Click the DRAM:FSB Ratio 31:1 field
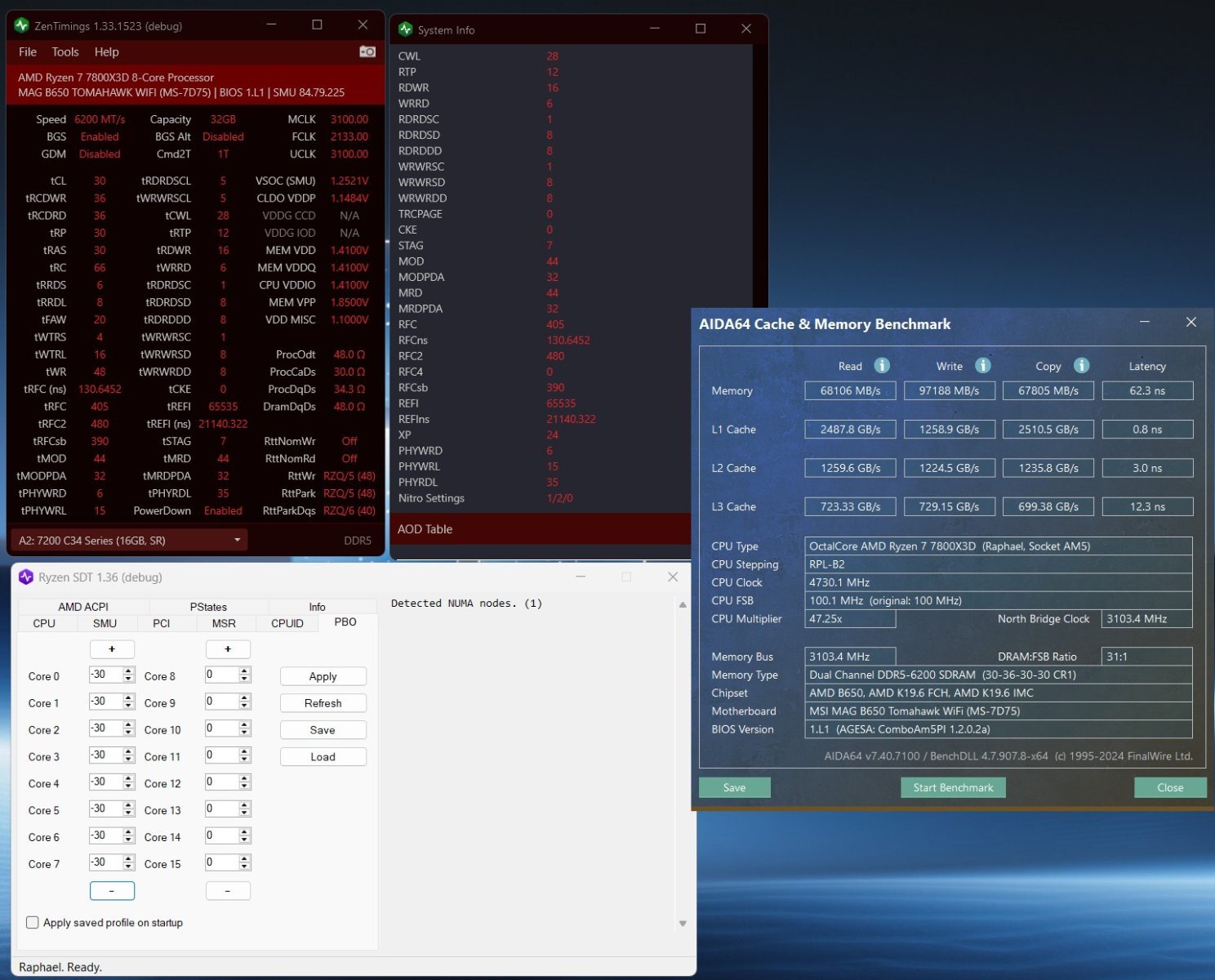The image size is (1215, 980). tap(1146, 657)
